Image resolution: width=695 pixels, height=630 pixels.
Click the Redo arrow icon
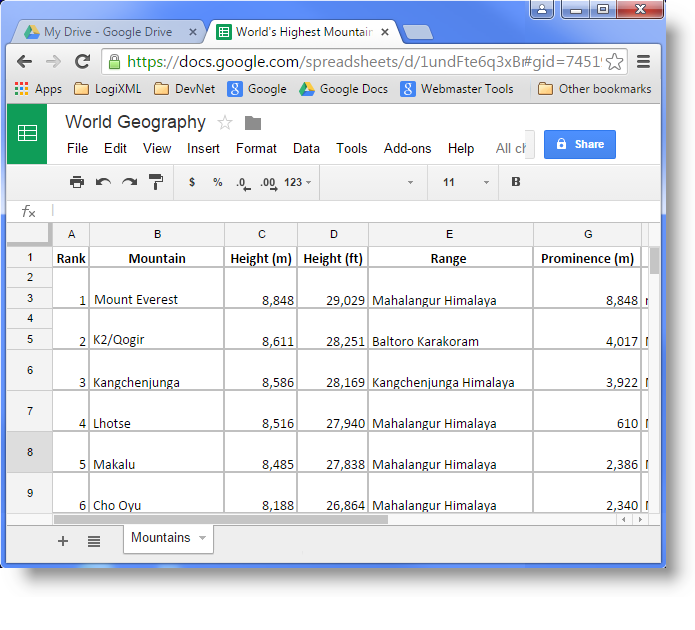[129, 182]
